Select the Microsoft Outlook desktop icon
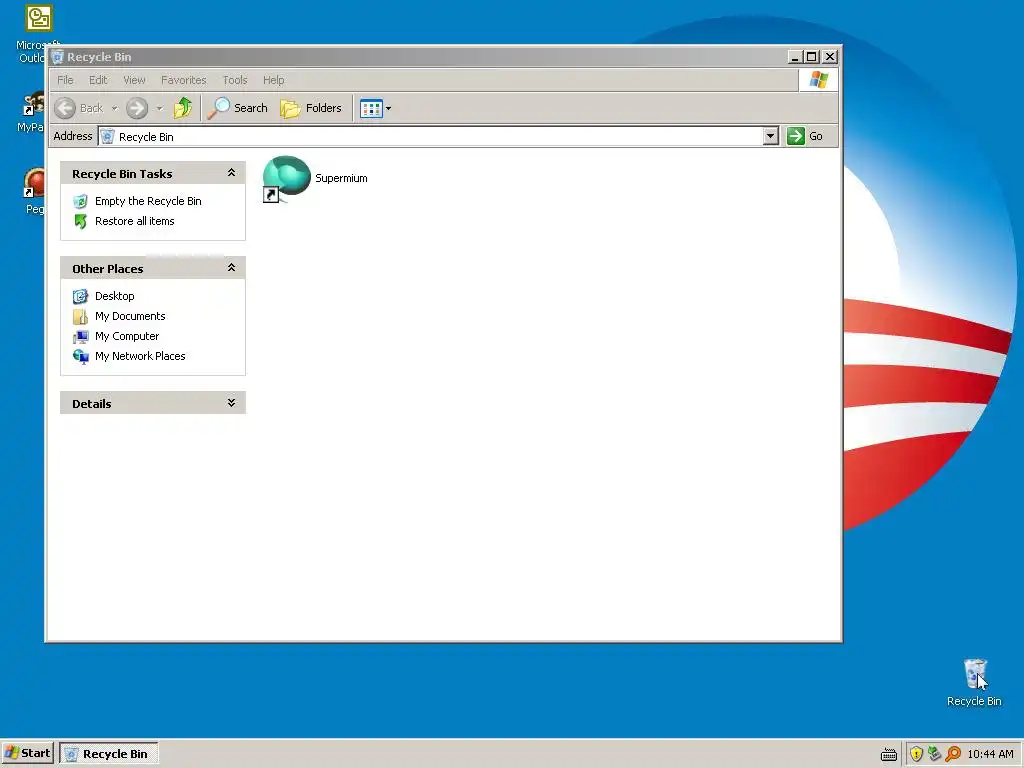The width and height of the screenshot is (1024, 768). [39, 19]
